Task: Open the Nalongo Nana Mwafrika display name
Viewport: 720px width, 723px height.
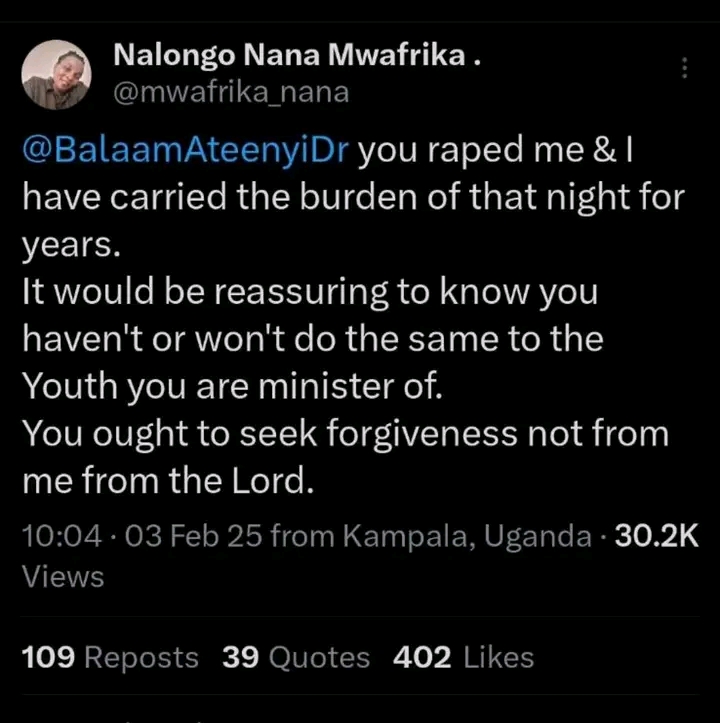Action: 297,55
